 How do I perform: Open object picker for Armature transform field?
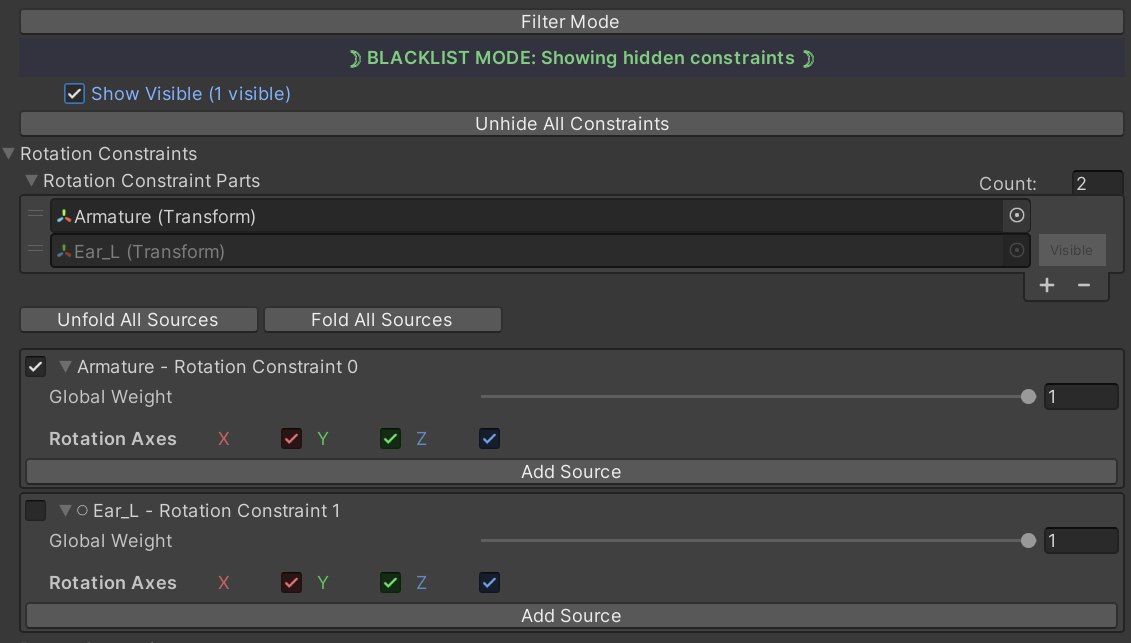1016,216
